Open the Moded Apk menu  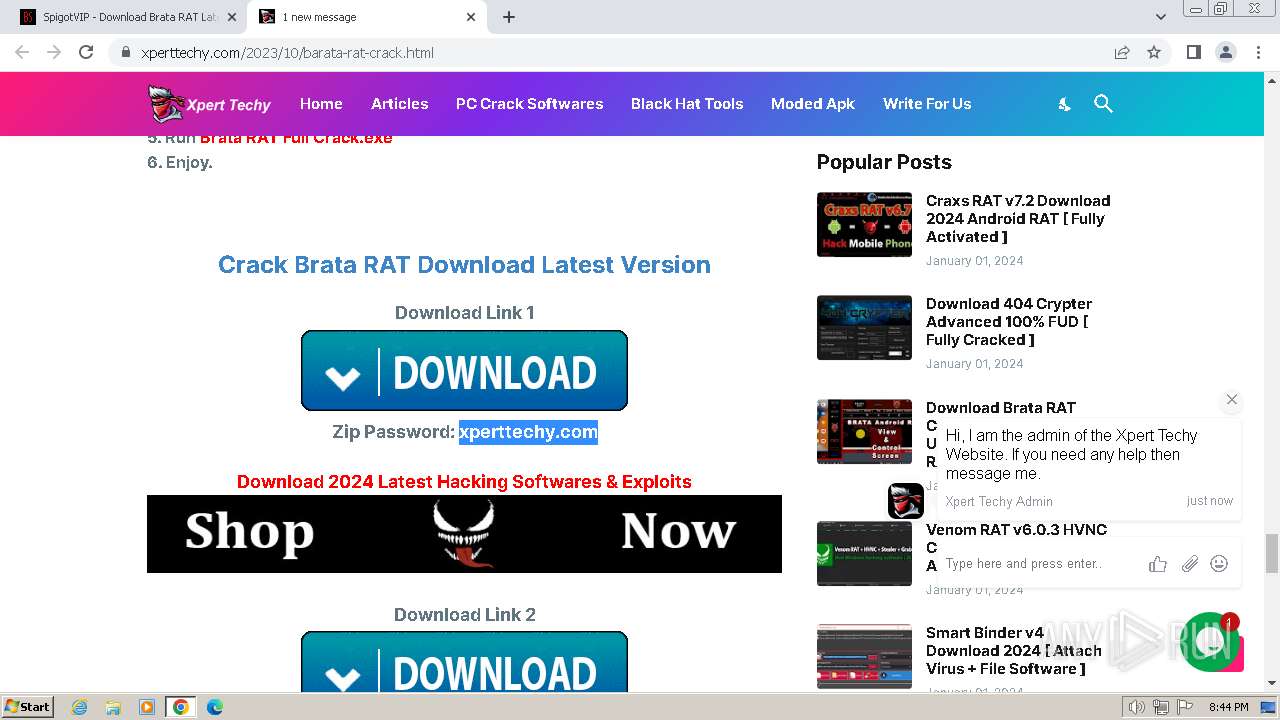(813, 104)
